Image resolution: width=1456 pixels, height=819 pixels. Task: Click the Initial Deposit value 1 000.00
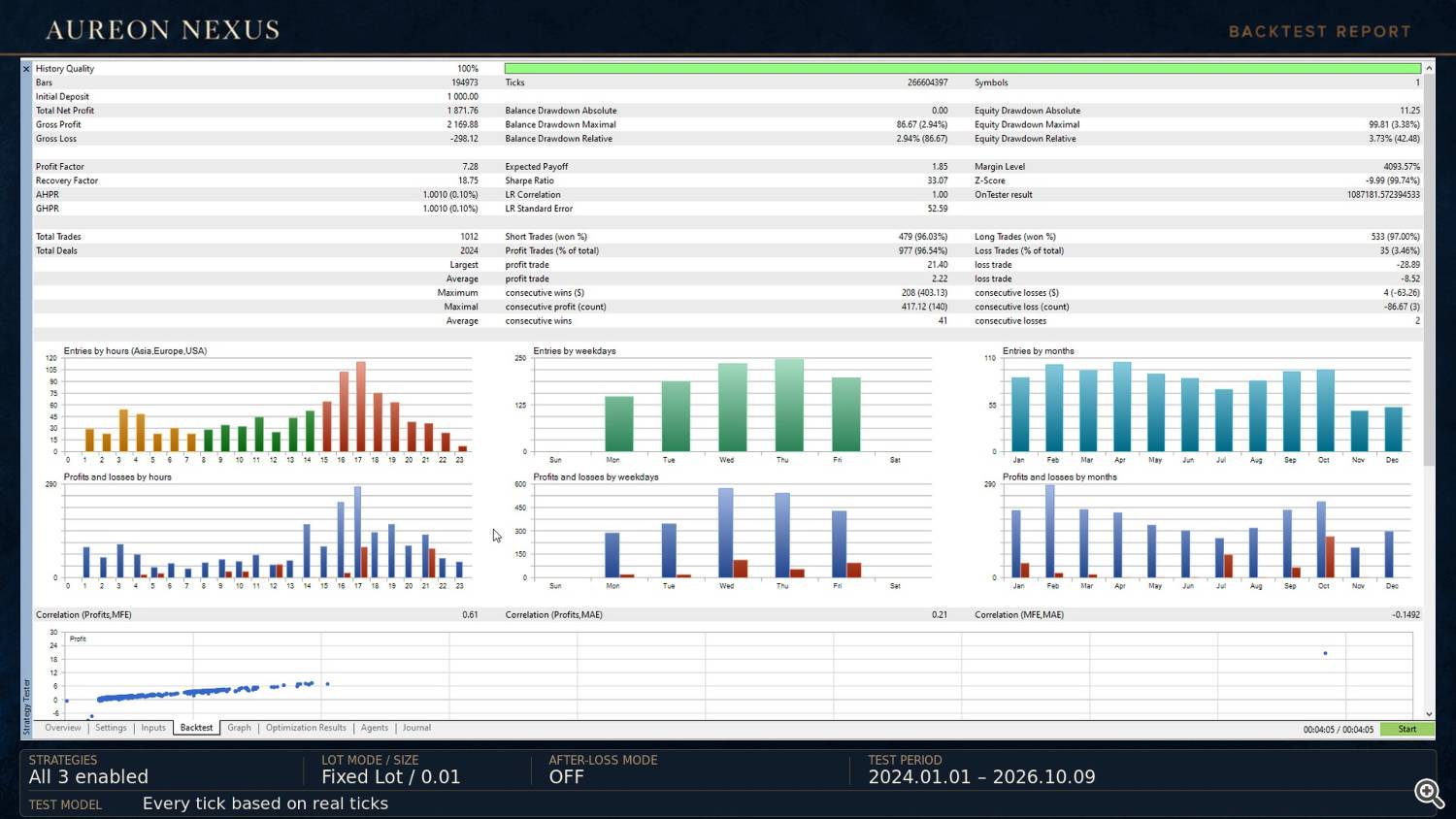463,97
